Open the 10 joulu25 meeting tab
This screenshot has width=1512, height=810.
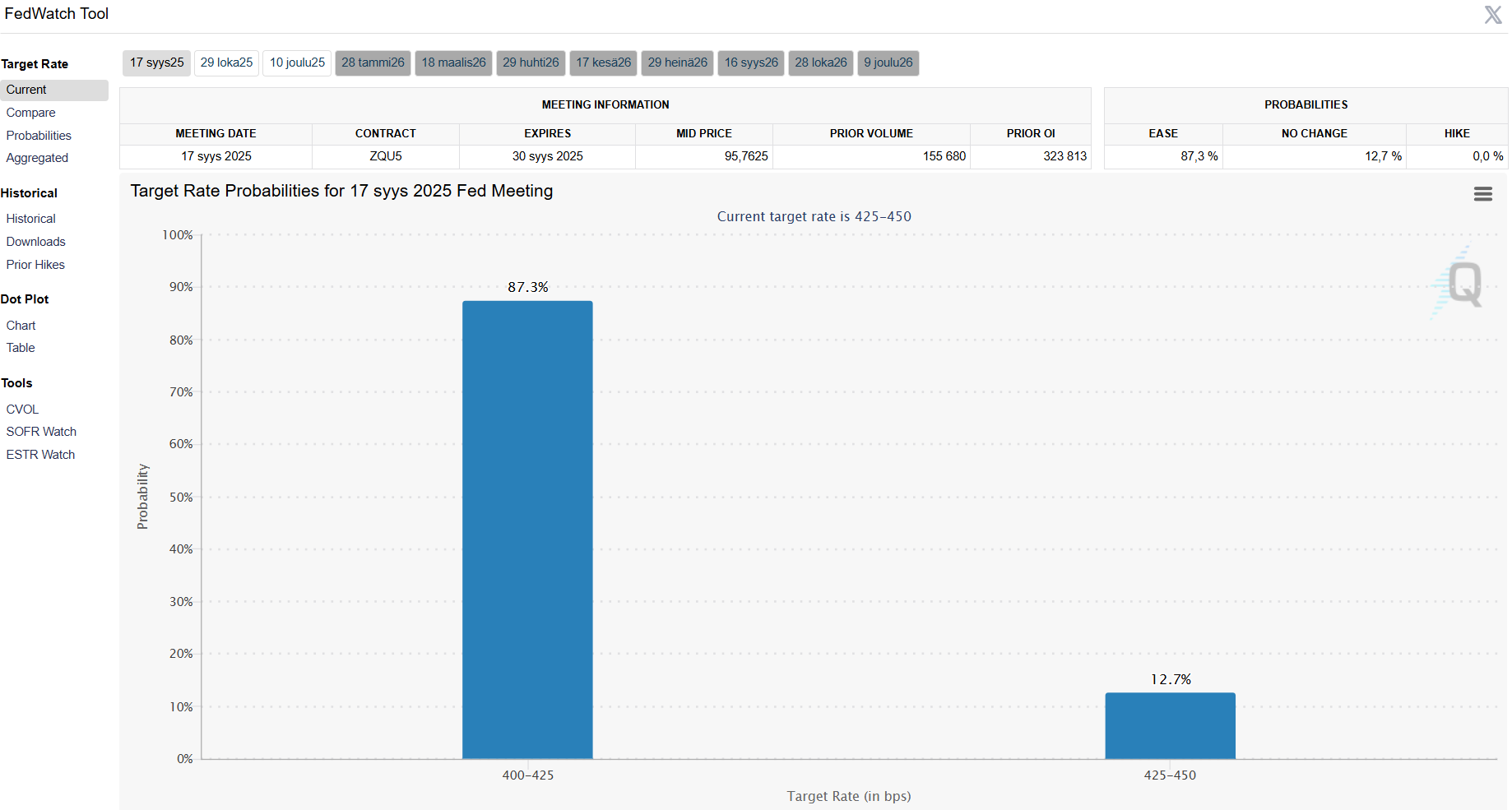pos(297,62)
